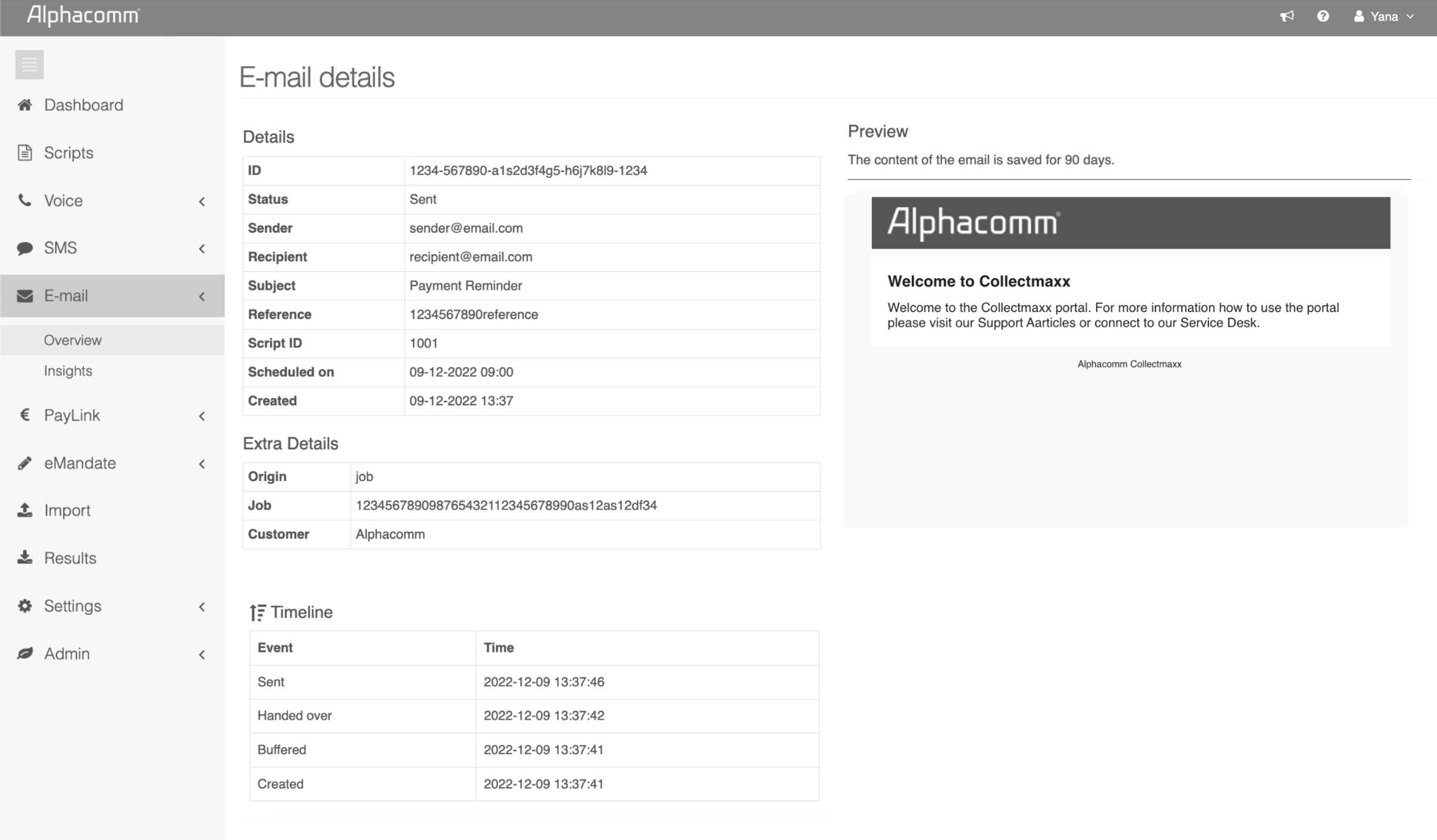Screen dimensions: 1437x840
Task: Navigate to the Dashboard
Action: point(83,105)
